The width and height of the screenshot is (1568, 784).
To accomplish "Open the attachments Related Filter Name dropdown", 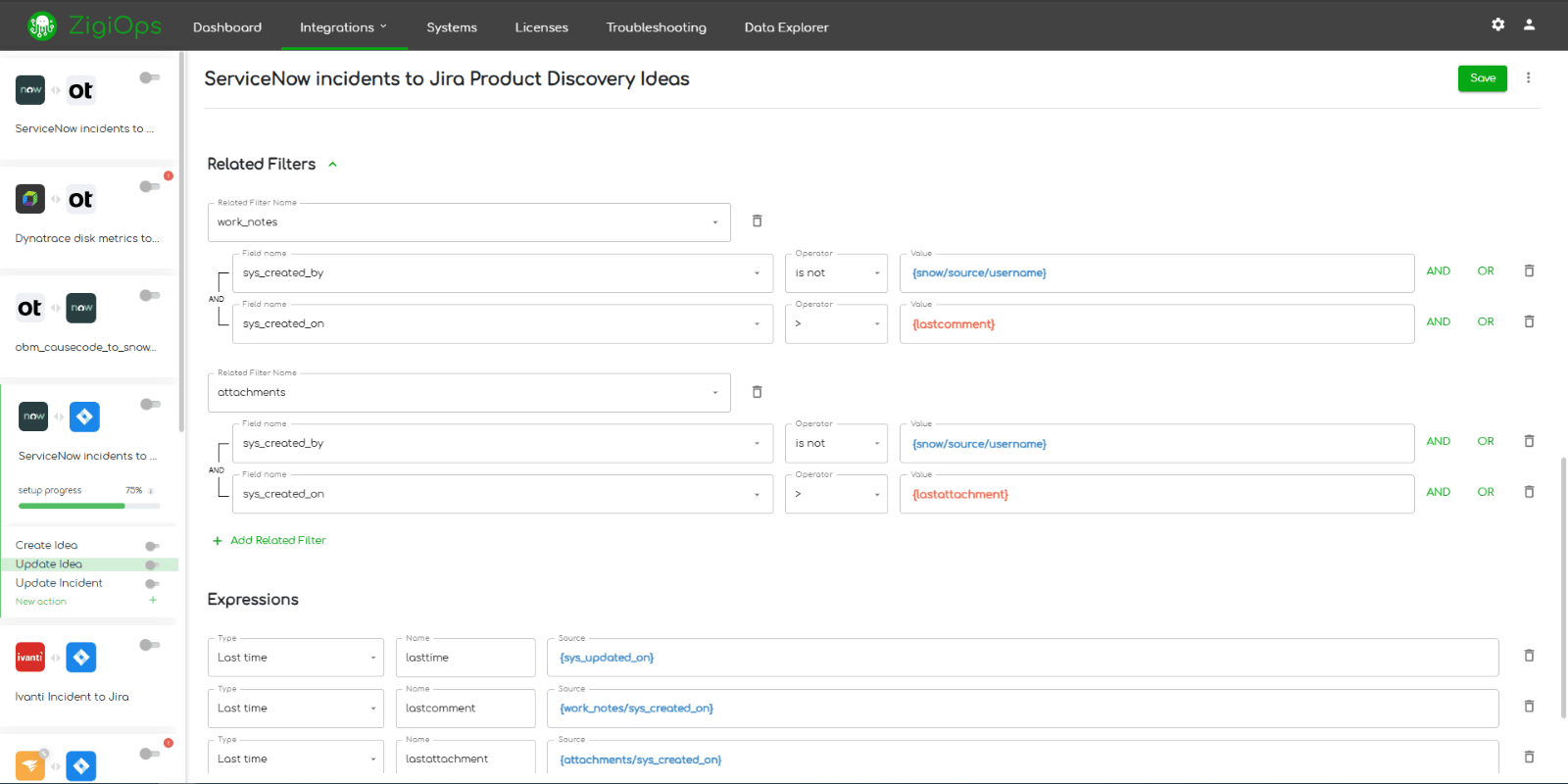I will coord(469,392).
